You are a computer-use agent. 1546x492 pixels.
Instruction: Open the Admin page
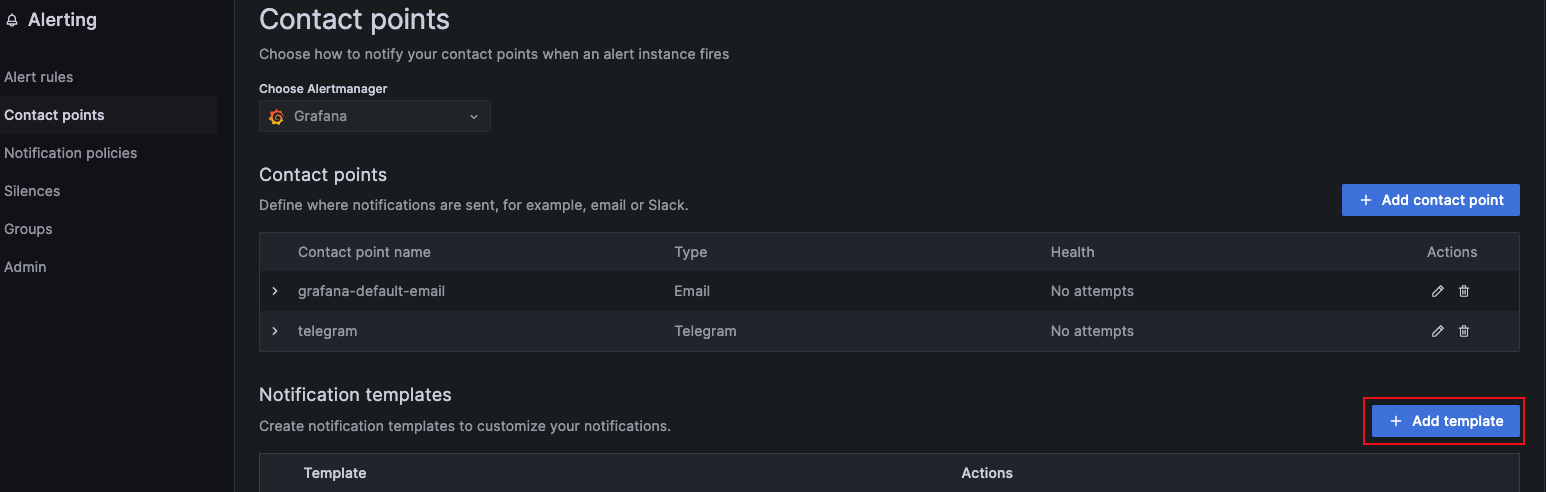[x=25, y=267]
